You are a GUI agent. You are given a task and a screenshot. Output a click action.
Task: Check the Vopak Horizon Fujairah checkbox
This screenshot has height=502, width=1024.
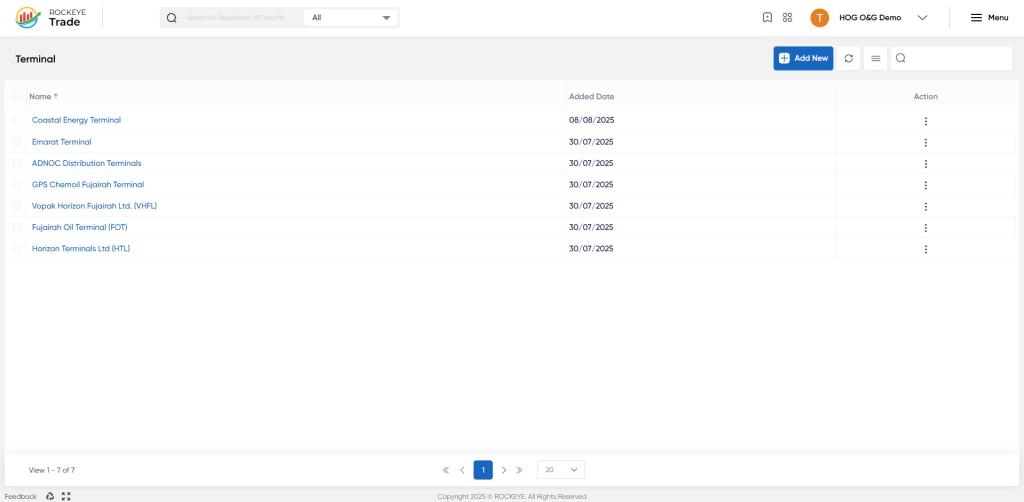coord(16,206)
